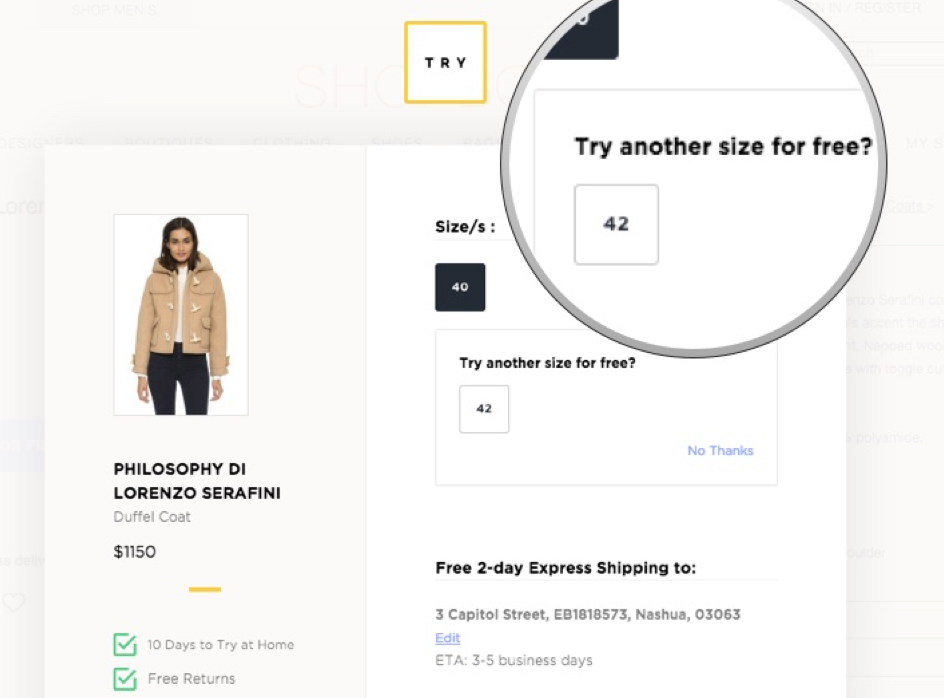Click the magnified dark size button in circle

(582, 29)
